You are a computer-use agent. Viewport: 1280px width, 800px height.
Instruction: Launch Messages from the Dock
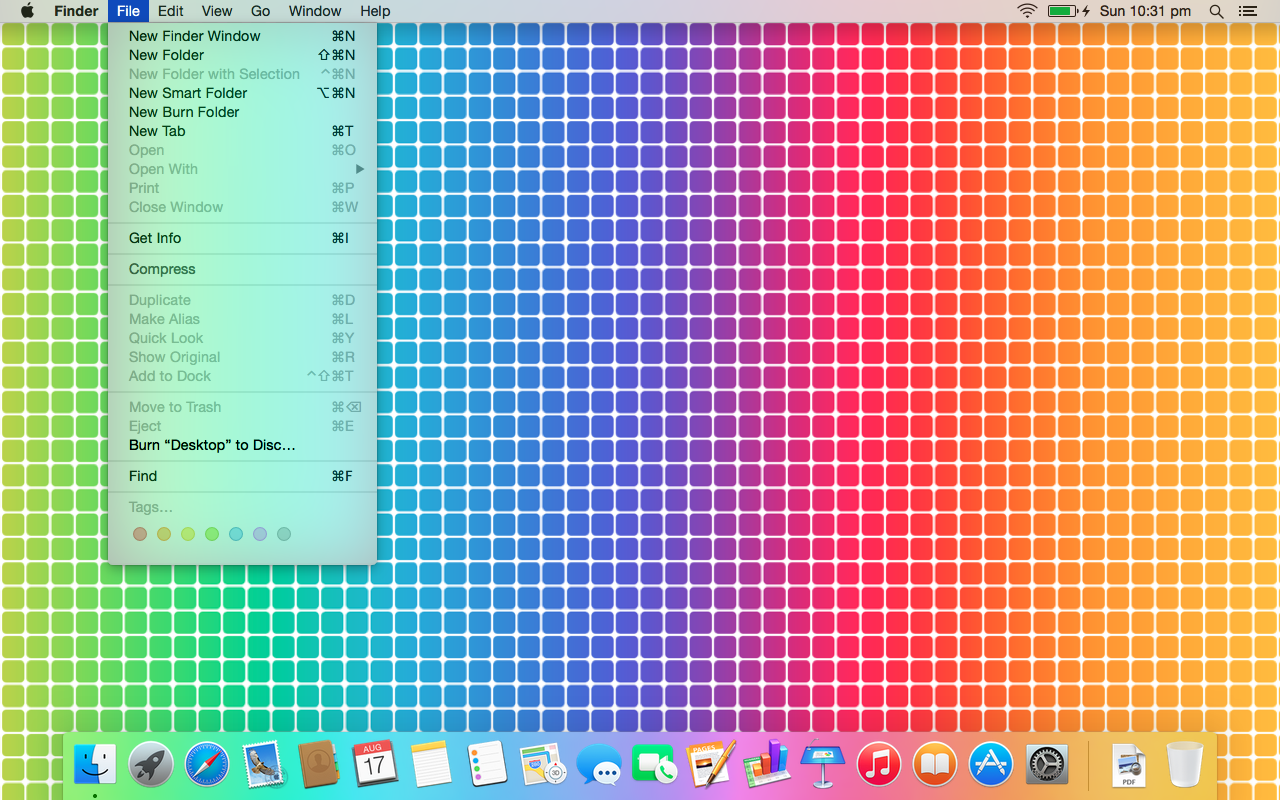point(599,767)
